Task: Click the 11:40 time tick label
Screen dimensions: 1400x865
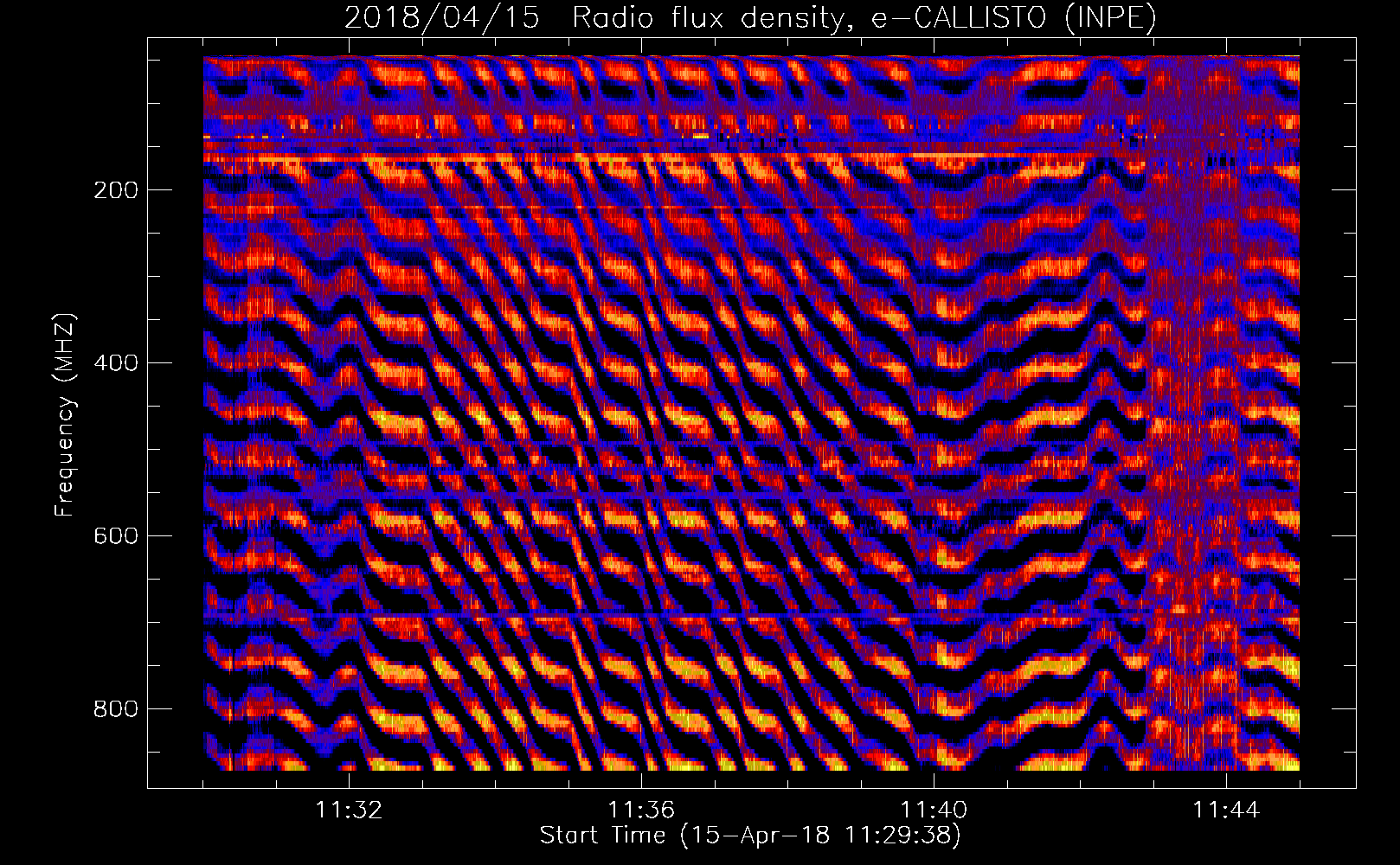Action: (x=934, y=811)
